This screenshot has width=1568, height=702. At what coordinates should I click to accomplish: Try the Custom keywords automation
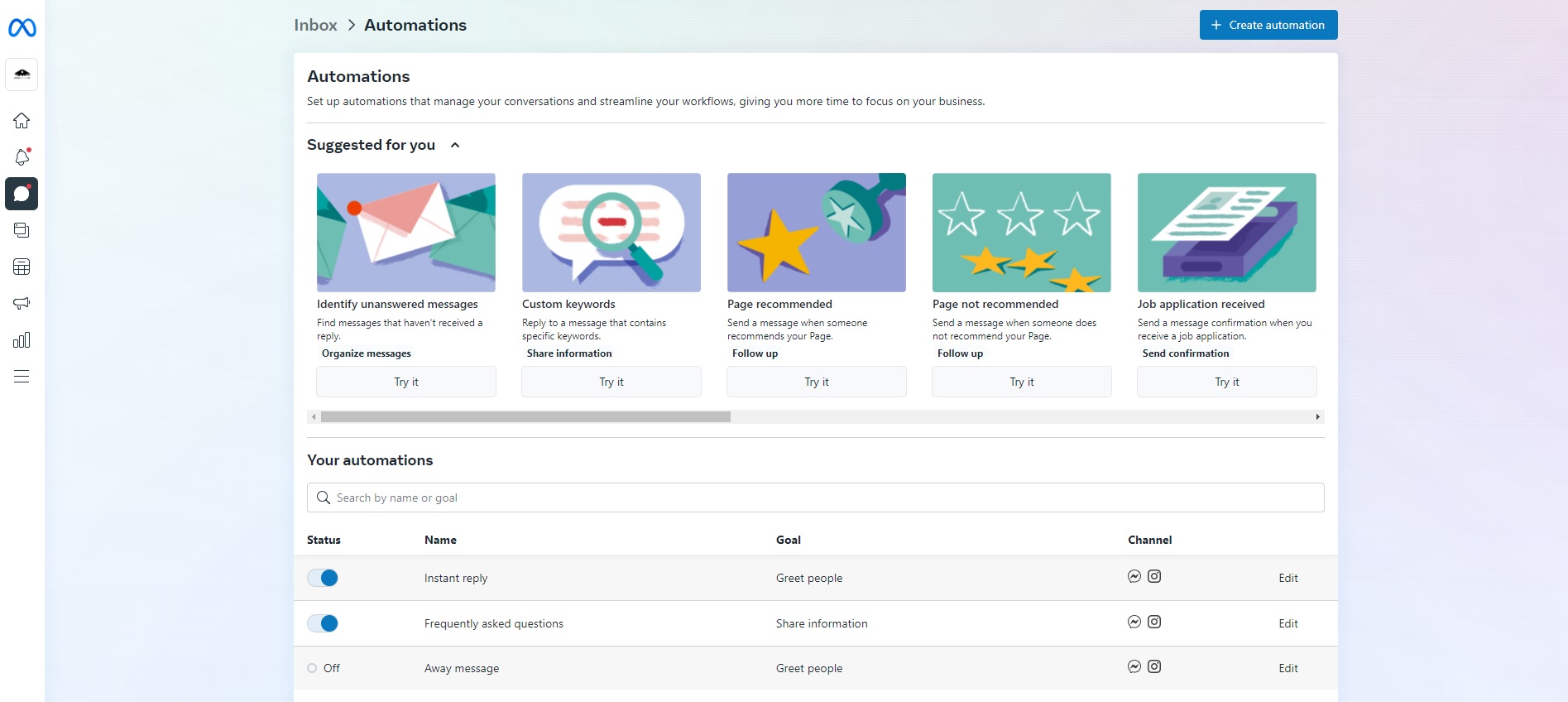point(611,382)
